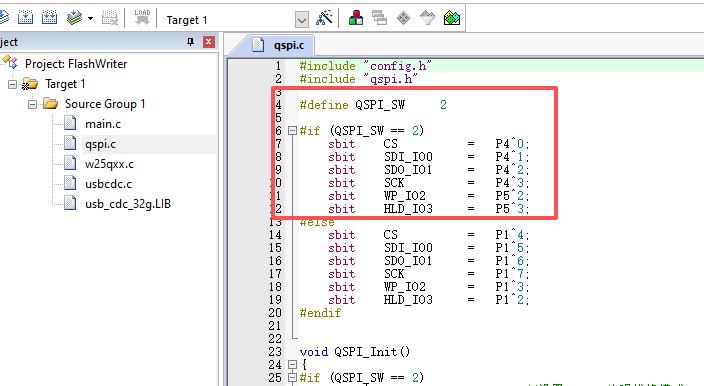Open the Target 1 selection dropdown
The image size is (704, 386).
(302, 20)
